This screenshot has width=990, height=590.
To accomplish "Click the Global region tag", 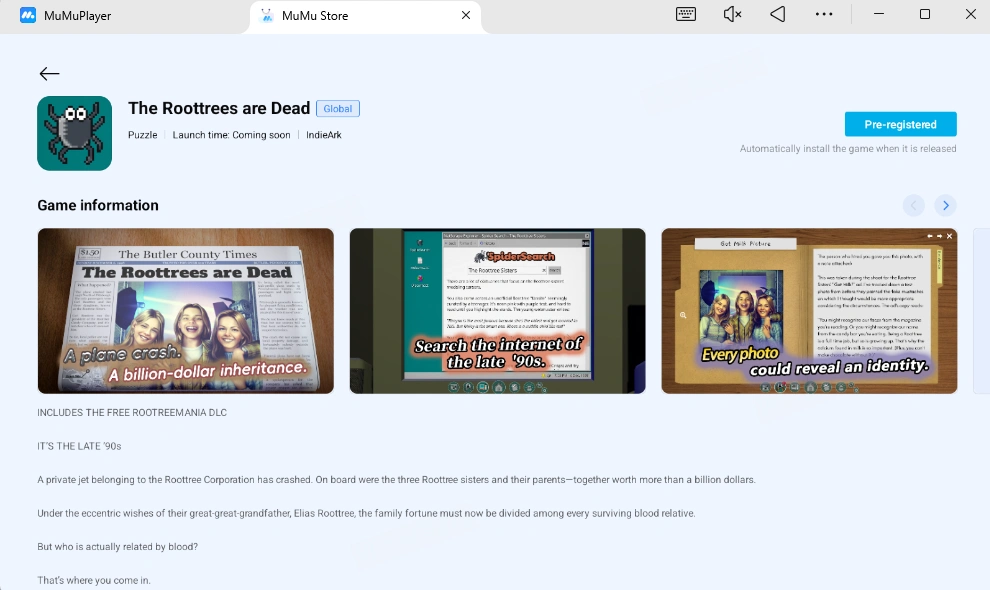I will pyautogui.click(x=338, y=109).
